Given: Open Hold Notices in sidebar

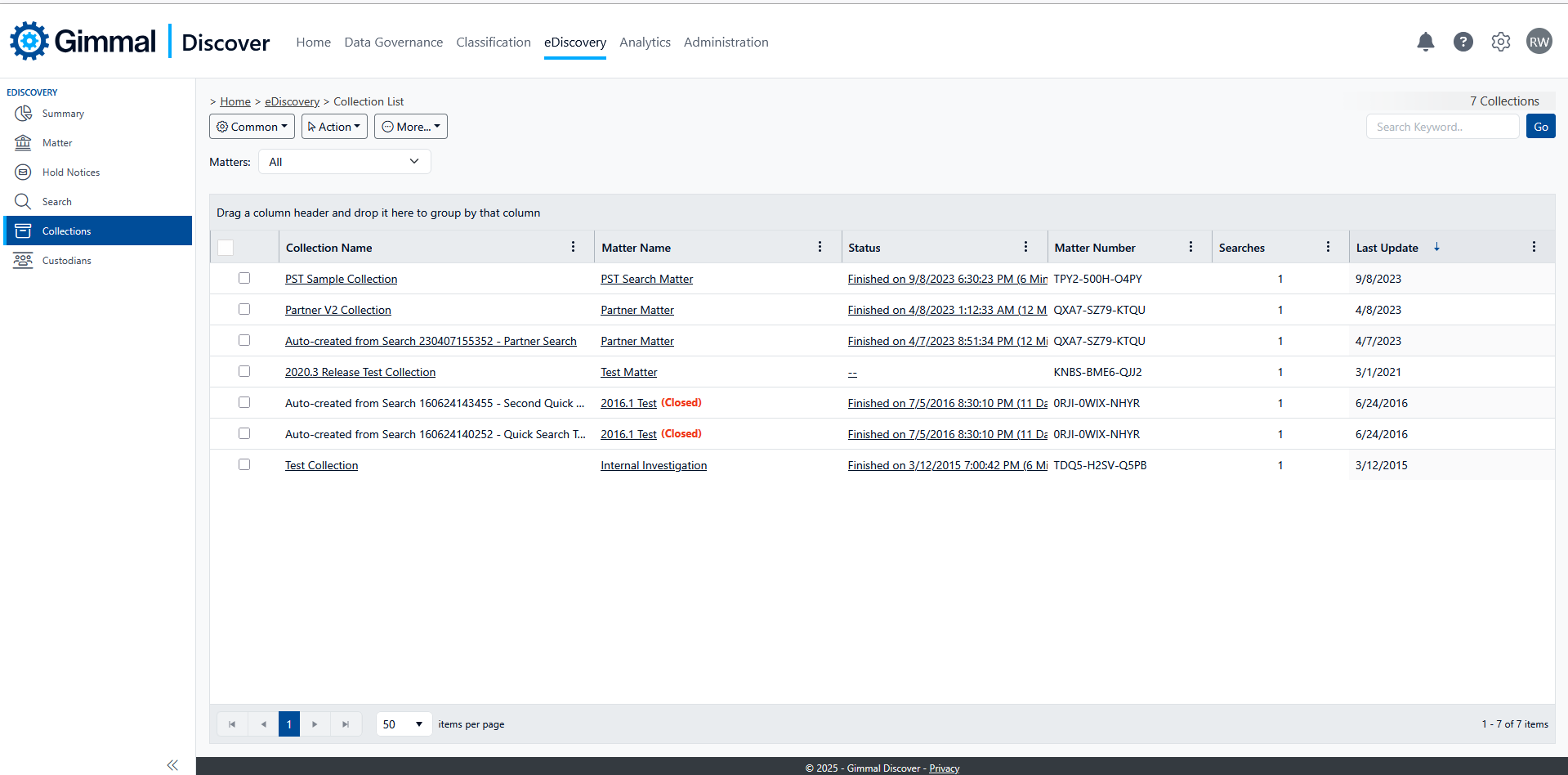Looking at the screenshot, I should click(x=71, y=172).
